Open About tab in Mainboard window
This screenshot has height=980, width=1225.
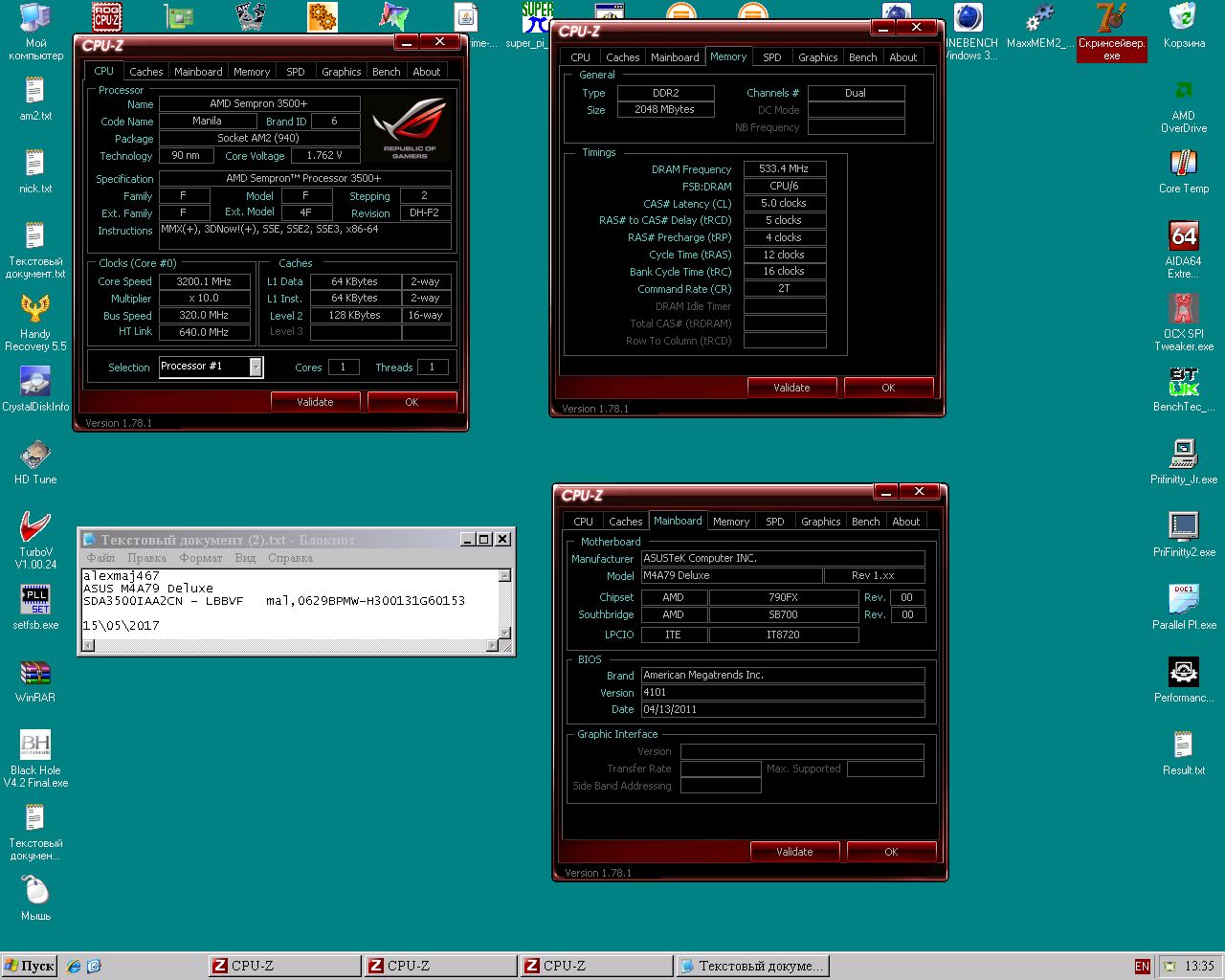906,522
